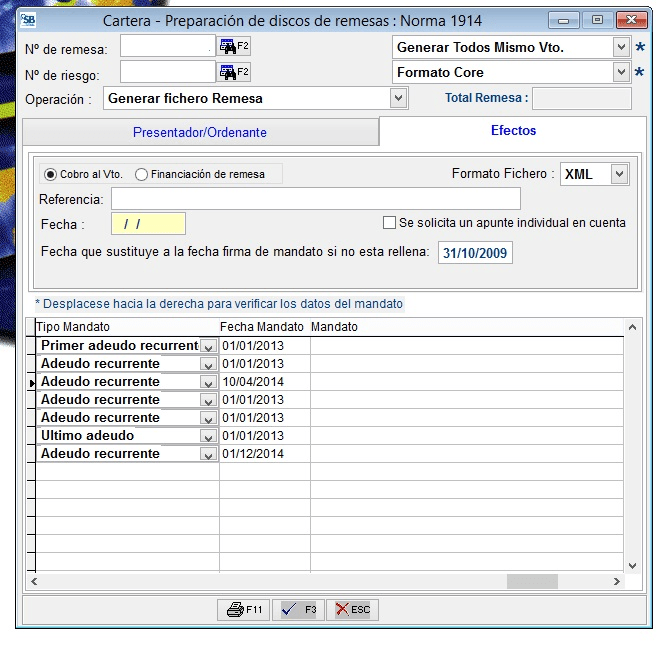Click the blue asterisk next to Formato Core
This screenshot has height=646, width=665.
pos(640,72)
